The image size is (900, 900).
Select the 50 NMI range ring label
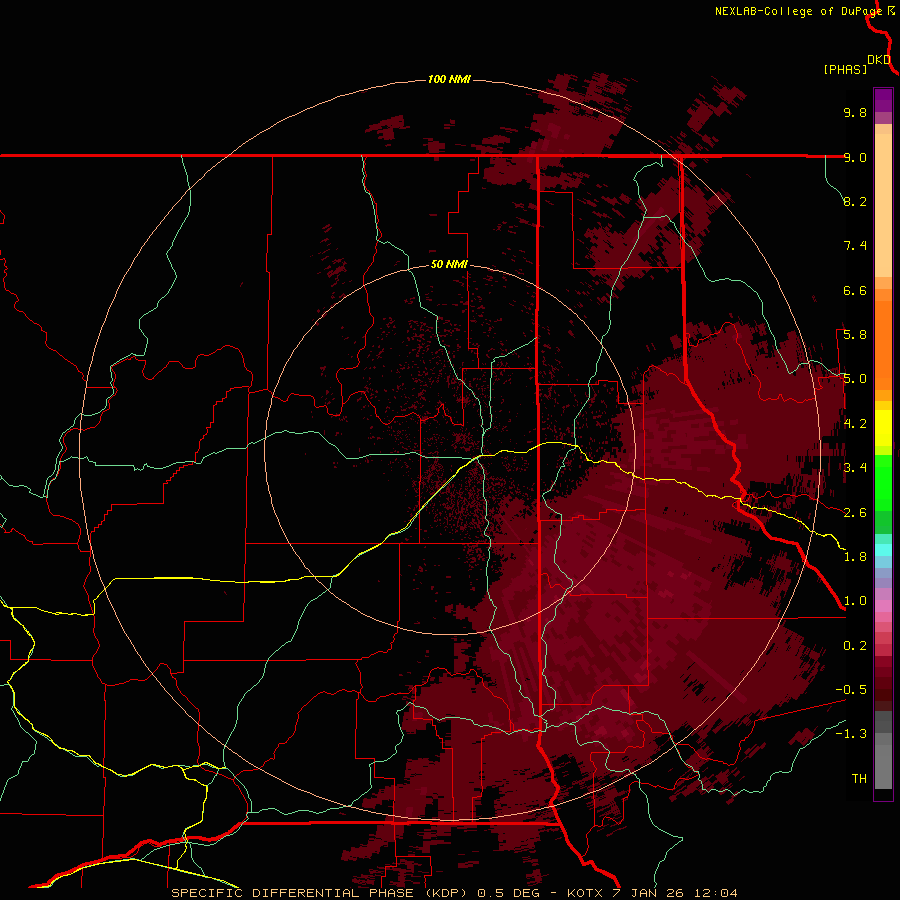(x=449, y=264)
